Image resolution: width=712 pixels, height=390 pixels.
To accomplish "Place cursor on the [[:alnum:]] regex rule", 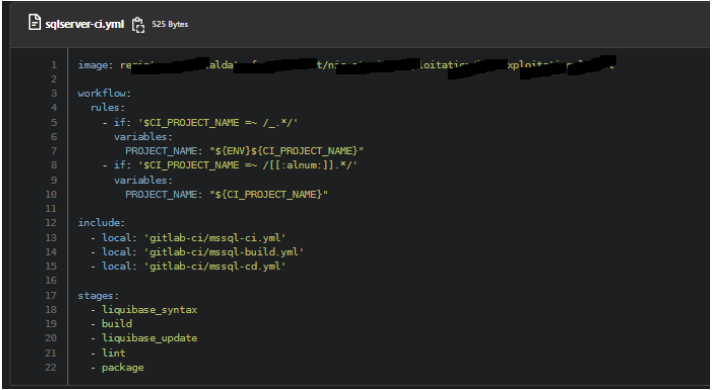I will (x=230, y=165).
